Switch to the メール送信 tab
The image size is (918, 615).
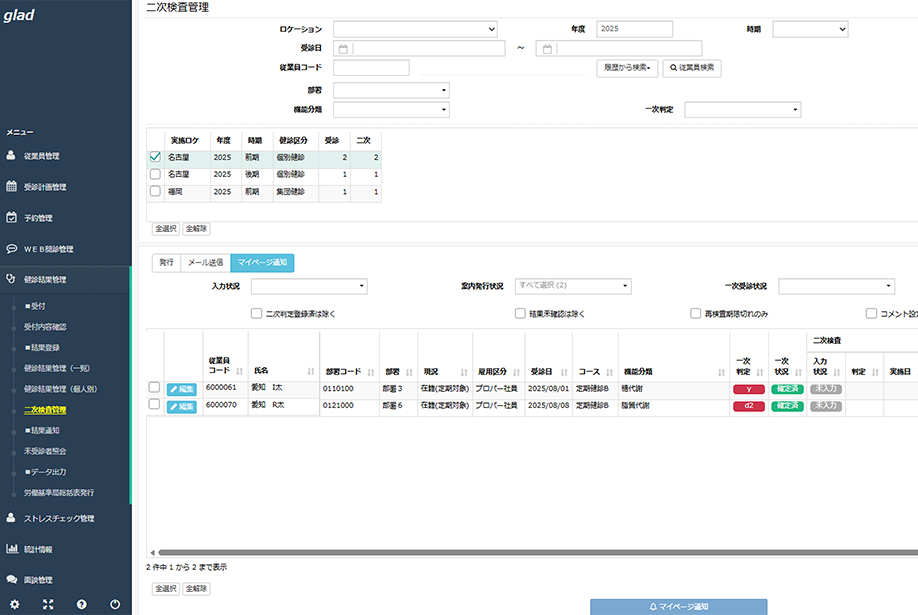(205, 262)
